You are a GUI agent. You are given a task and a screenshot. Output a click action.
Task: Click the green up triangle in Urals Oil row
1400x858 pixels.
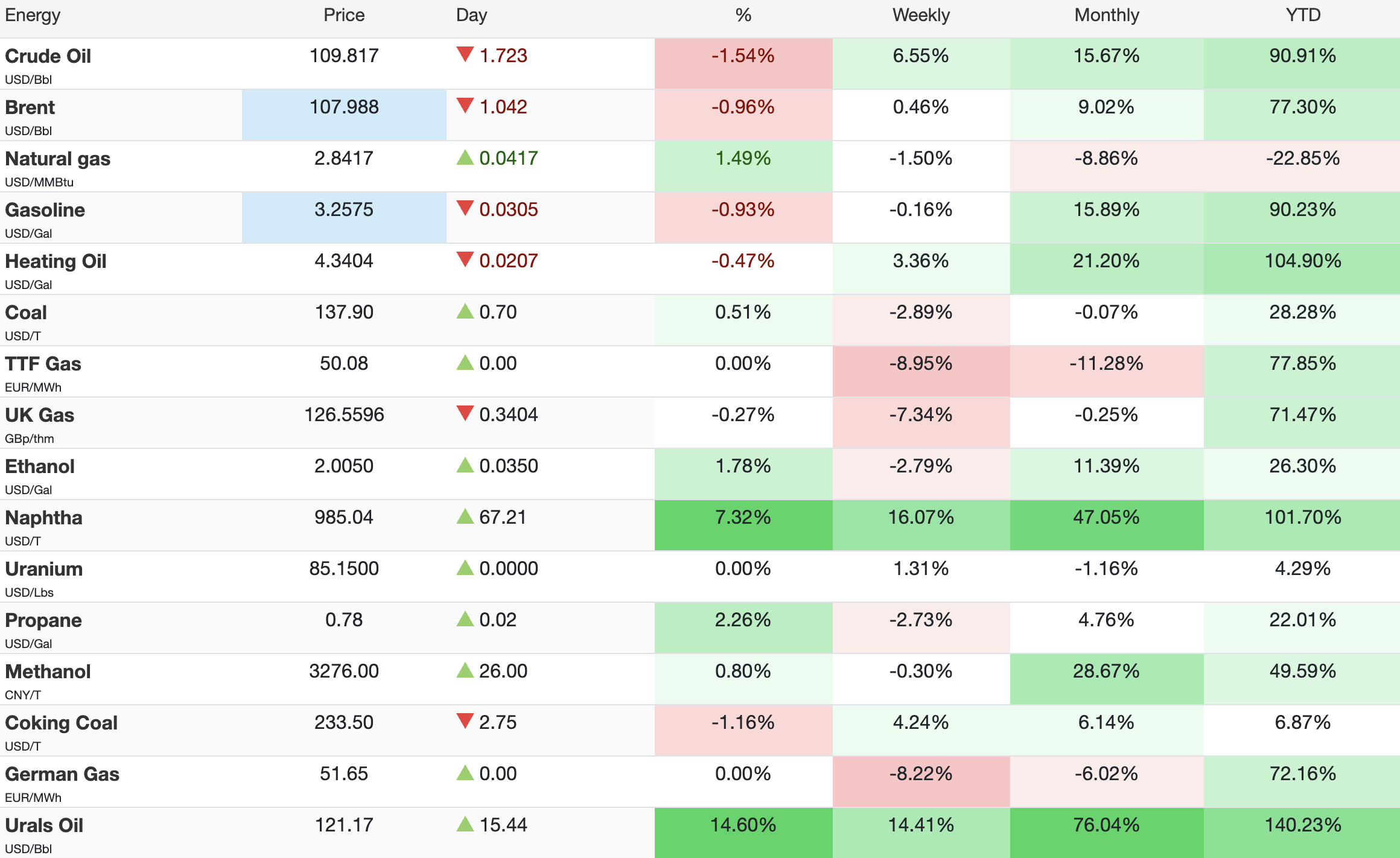(465, 824)
